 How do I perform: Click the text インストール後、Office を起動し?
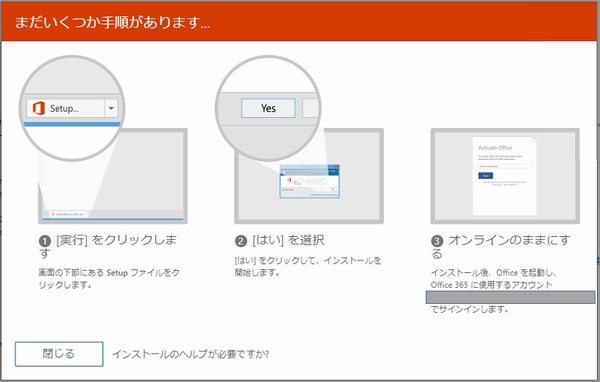pyautogui.click(x=494, y=273)
